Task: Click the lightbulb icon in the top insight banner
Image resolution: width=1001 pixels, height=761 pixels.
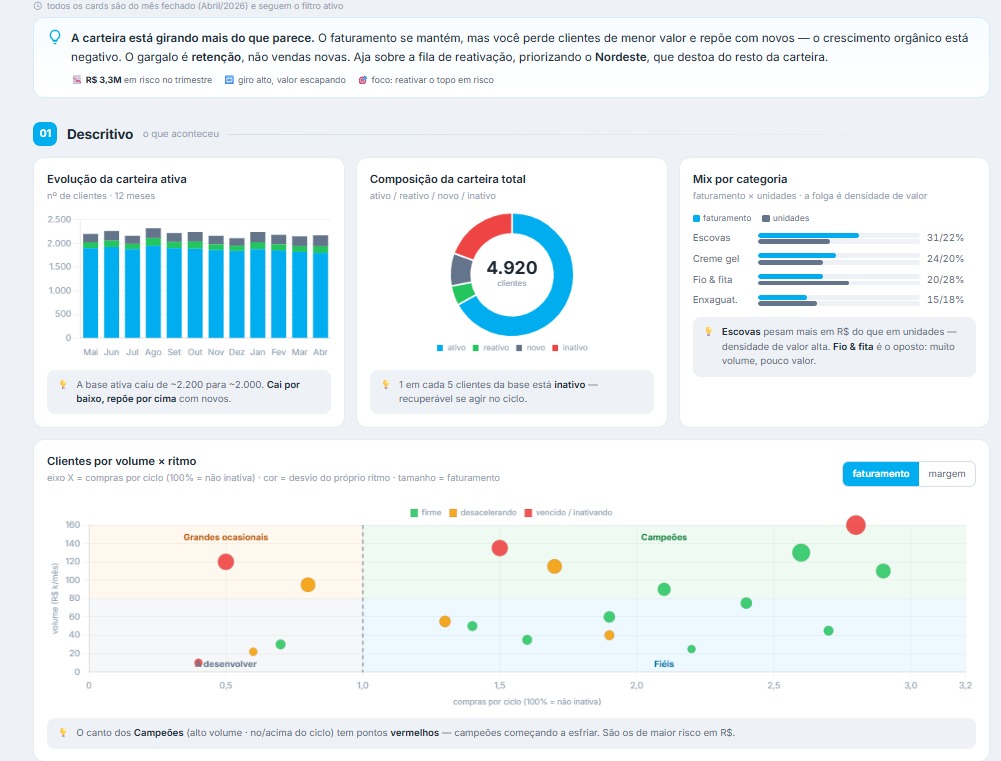Action: (56, 37)
